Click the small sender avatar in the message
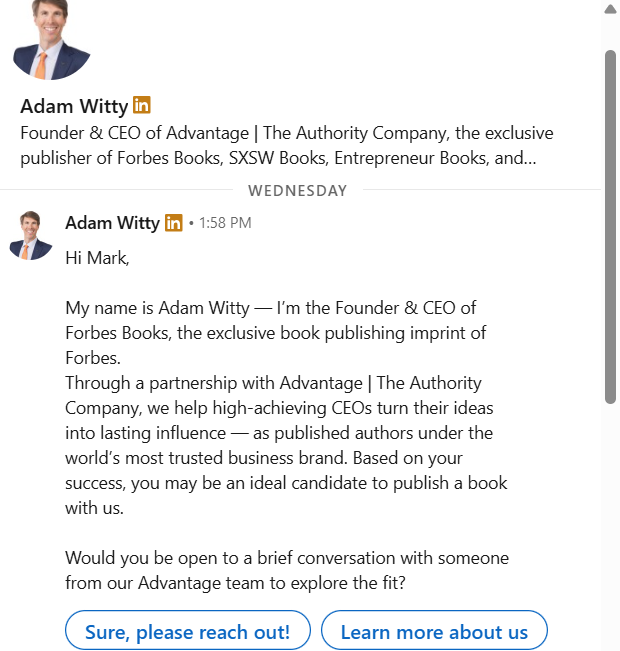Viewport: 620px width, 651px height. click(x=30, y=235)
